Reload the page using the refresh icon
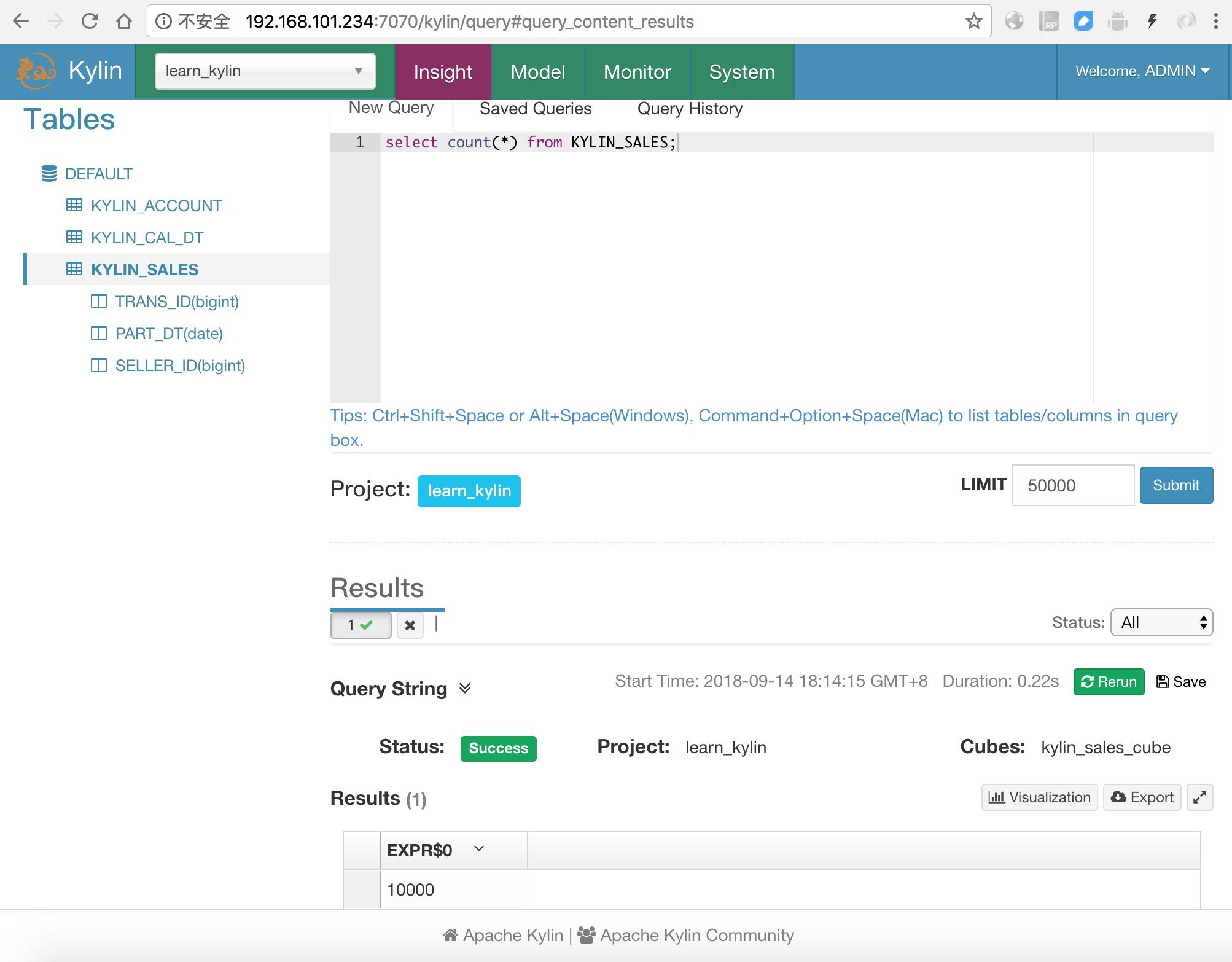This screenshot has height=962, width=1232. (x=90, y=22)
